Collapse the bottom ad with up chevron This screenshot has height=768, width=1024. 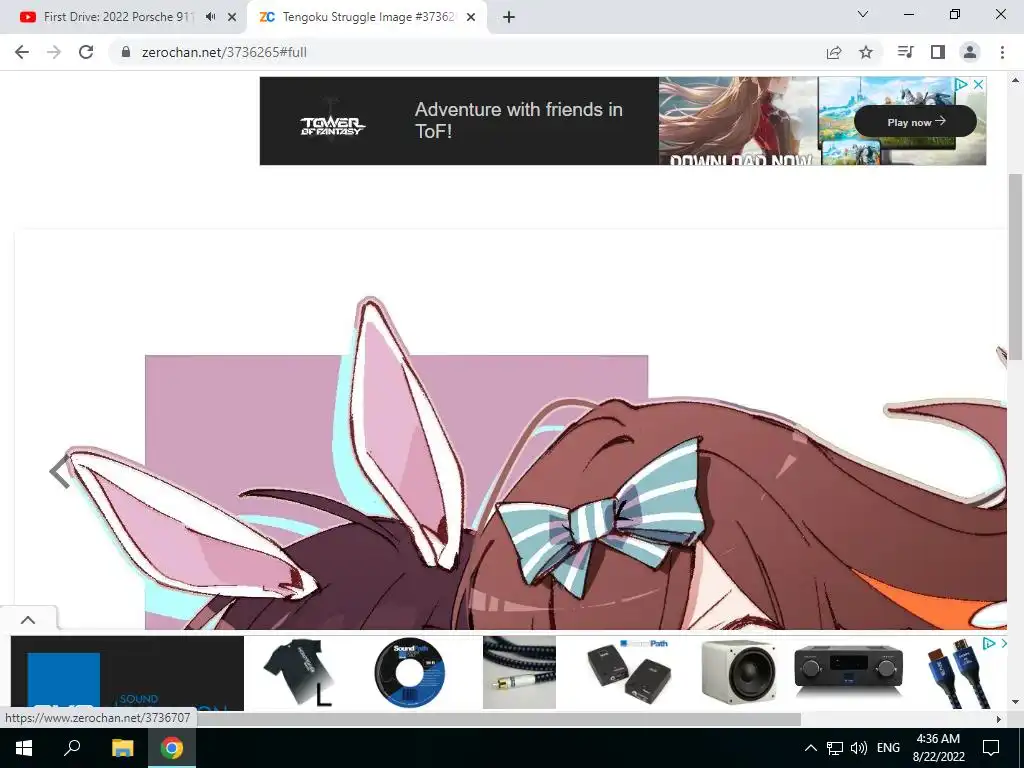point(28,619)
